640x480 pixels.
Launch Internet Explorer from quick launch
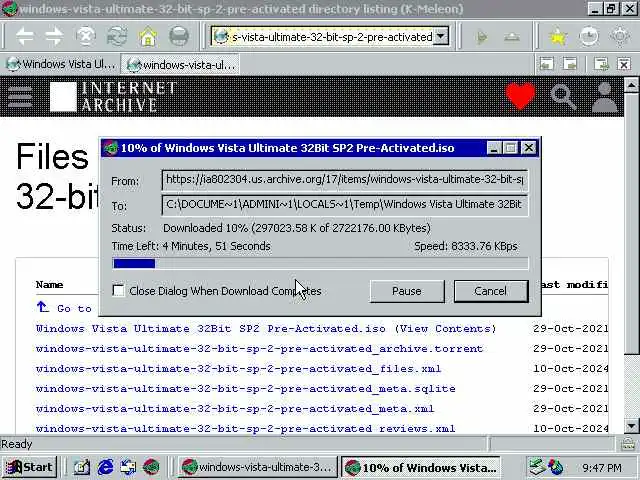[x=105, y=467]
